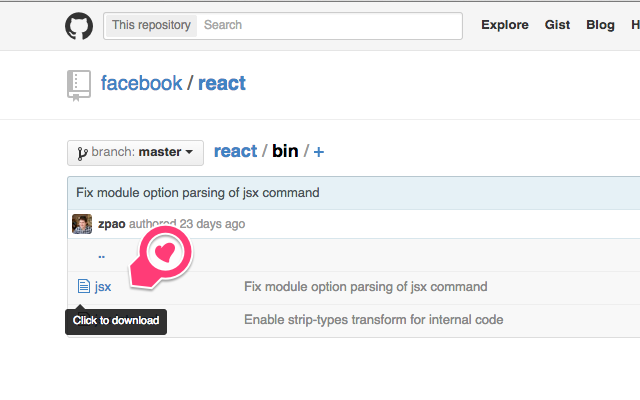Screen dimensions: 640x400
Task: Open the Blog navigation link
Action: pos(601,25)
